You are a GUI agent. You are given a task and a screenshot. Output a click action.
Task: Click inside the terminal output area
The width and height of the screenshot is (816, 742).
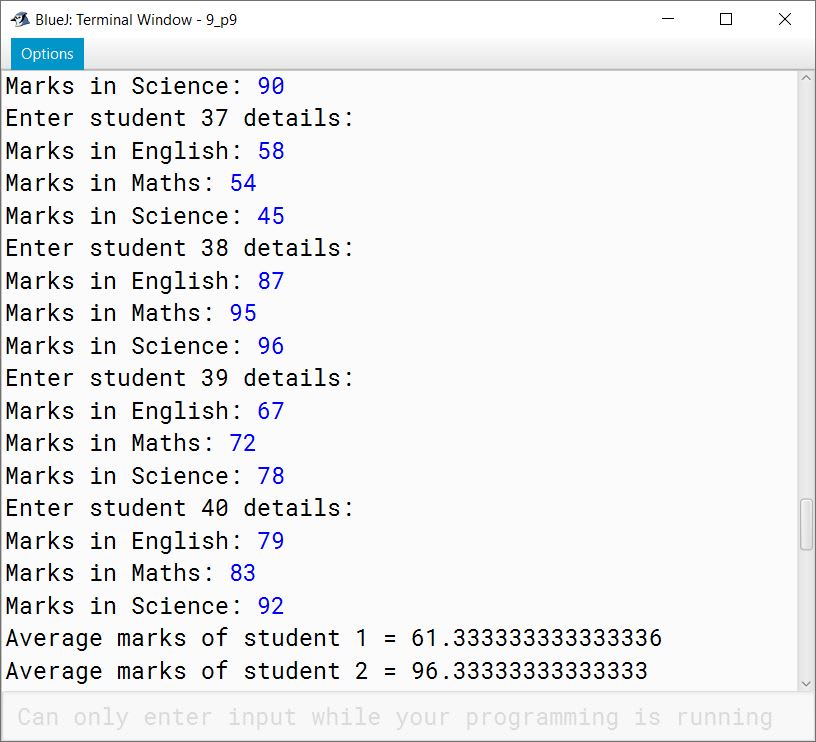click(x=400, y=400)
